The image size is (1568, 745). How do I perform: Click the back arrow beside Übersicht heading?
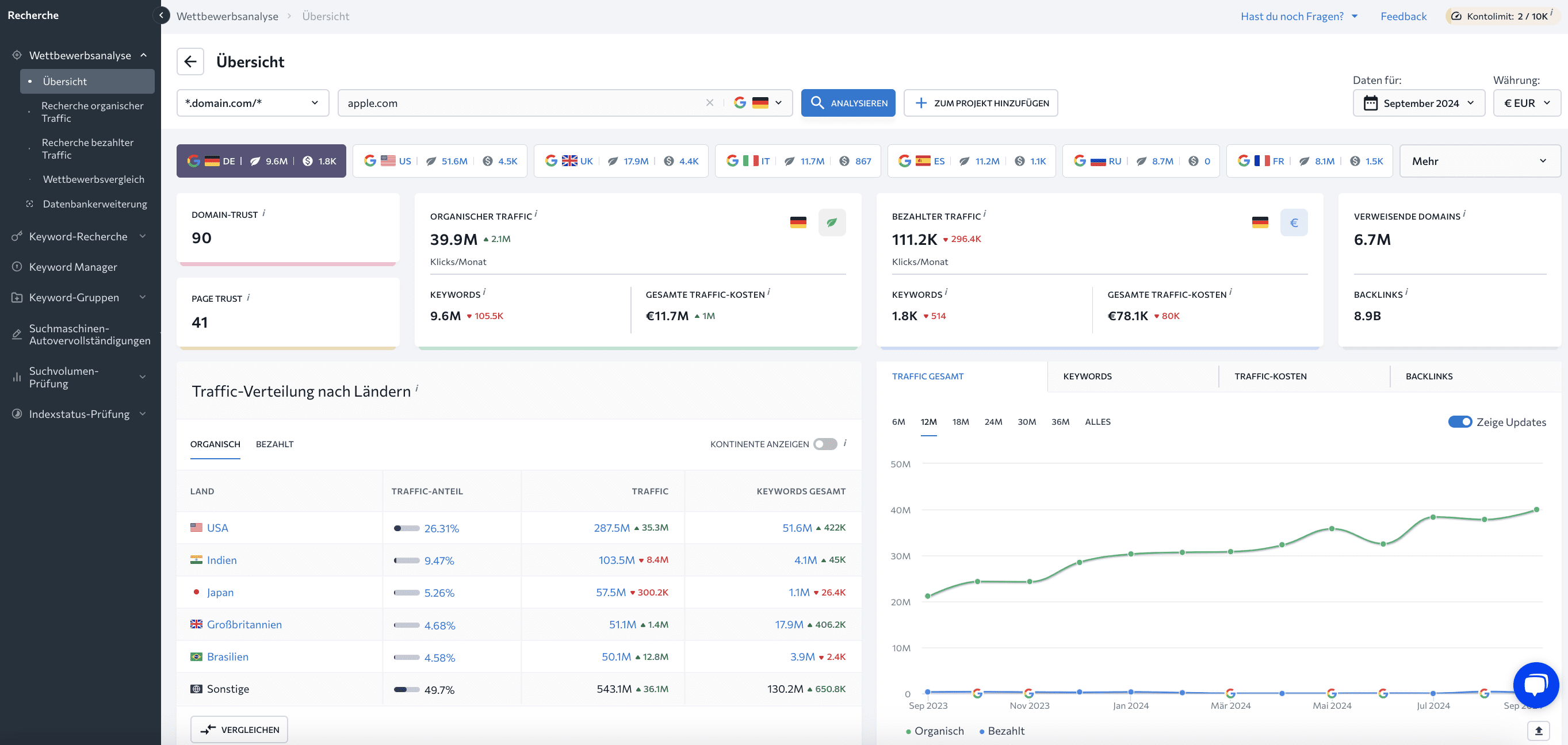pyautogui.click(x=190, y=62)
